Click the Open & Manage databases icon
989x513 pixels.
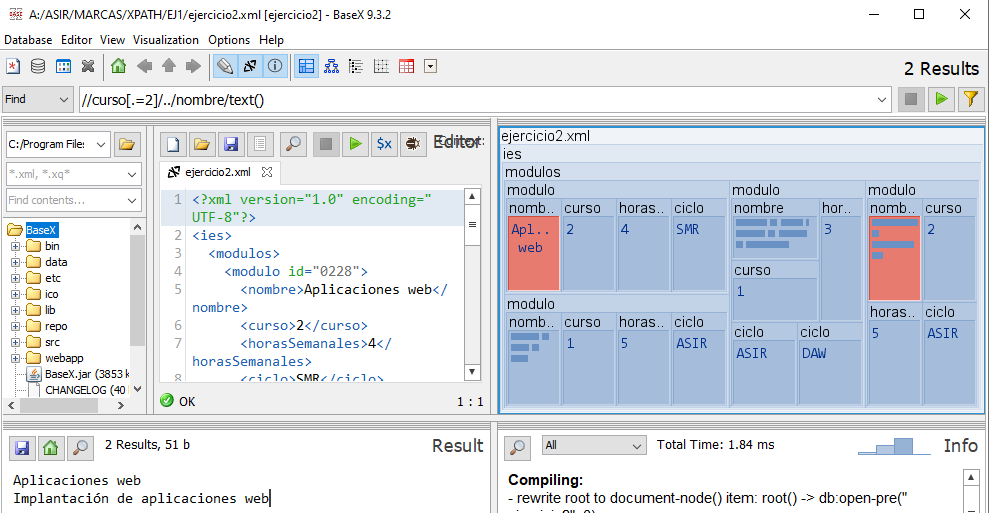pyautogui.click(x=38, y=67)
